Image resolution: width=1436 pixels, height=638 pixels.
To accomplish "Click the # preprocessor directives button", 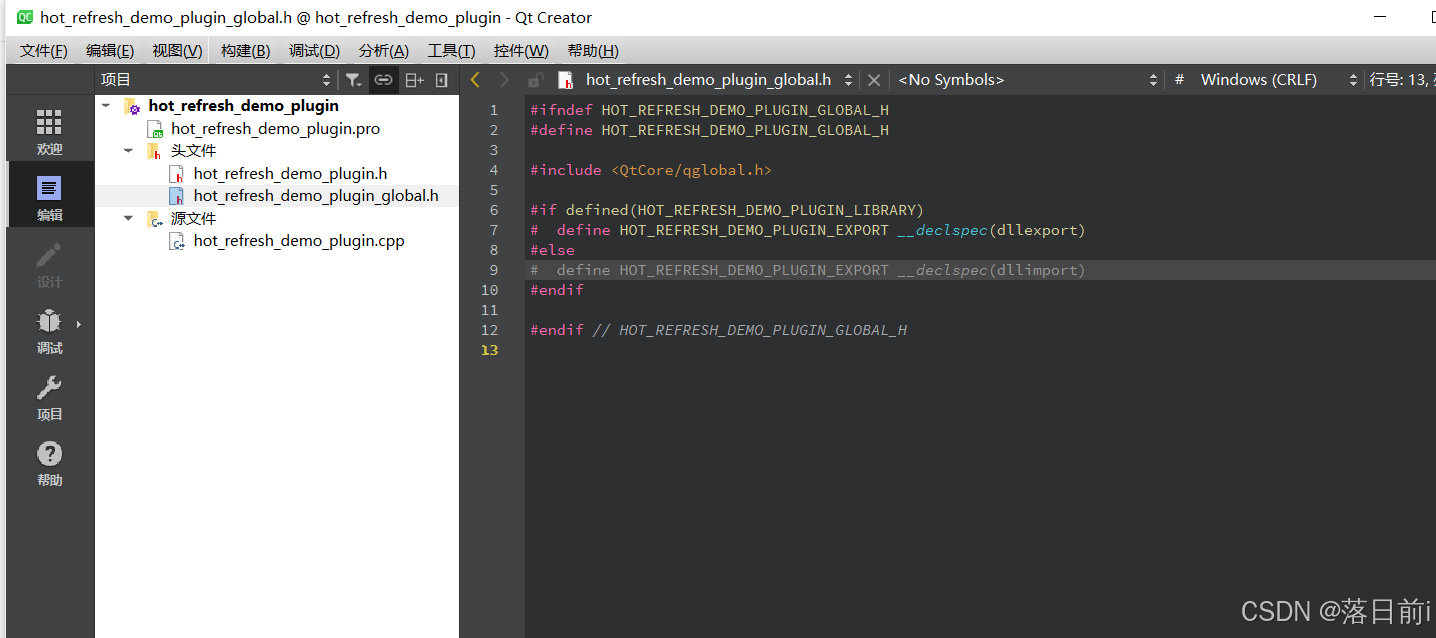I will click(1180, 80).
